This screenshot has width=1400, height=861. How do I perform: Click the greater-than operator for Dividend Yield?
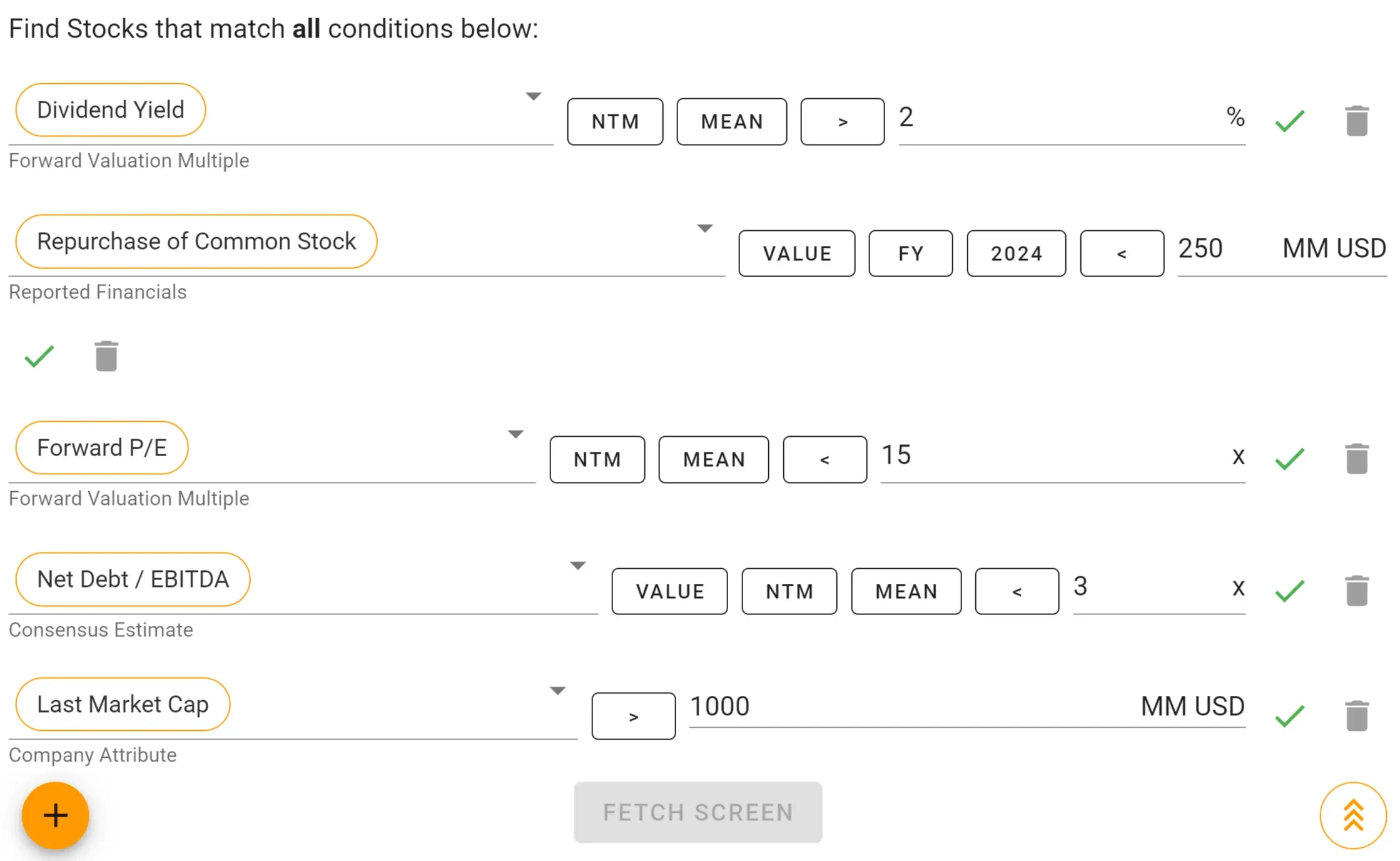(x=842, y=121)
